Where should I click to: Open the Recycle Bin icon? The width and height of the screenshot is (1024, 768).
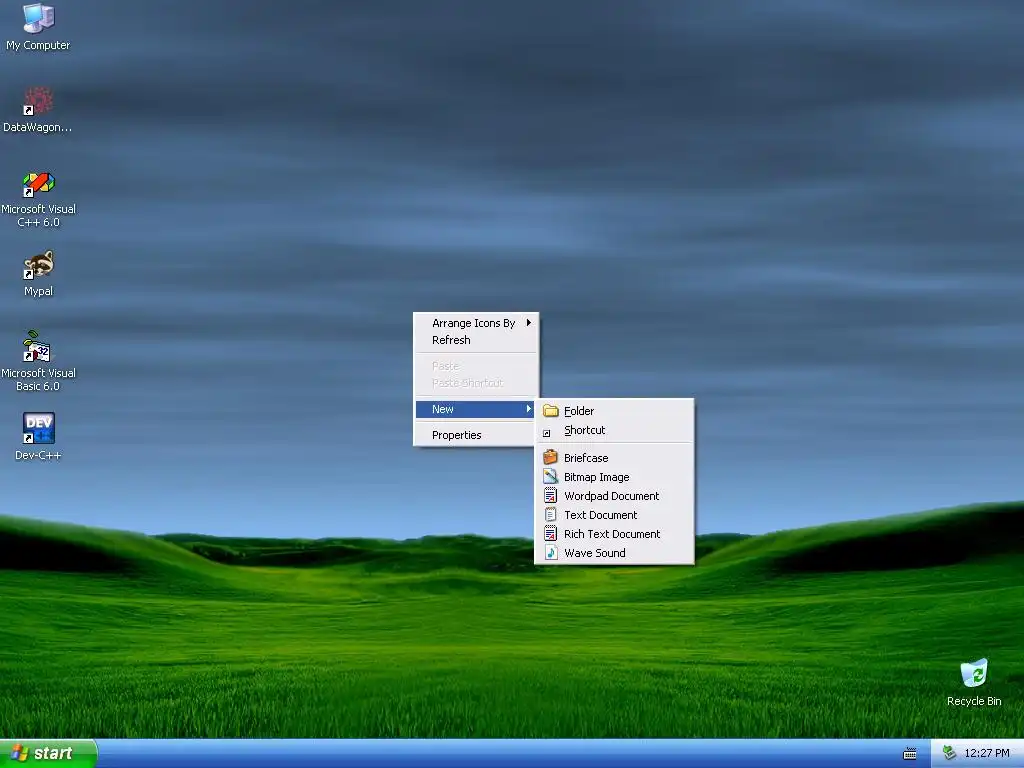click(x=974, y=673)
